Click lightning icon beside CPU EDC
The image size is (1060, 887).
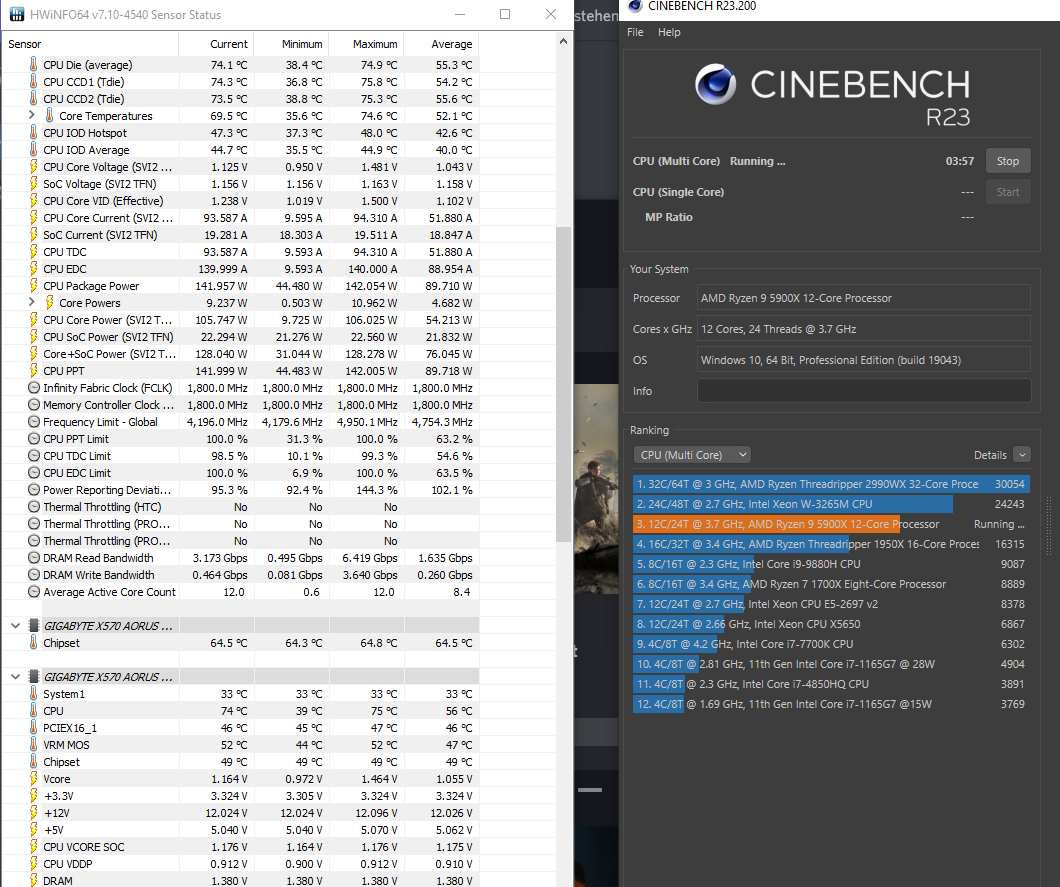34,268
